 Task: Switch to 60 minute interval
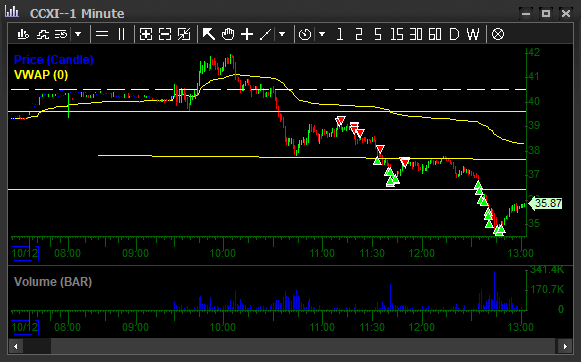pos(435,34)
